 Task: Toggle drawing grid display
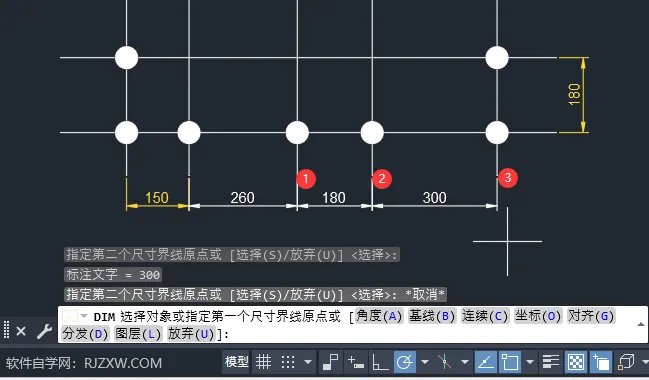pyautogui.click(x=264, y=362)
